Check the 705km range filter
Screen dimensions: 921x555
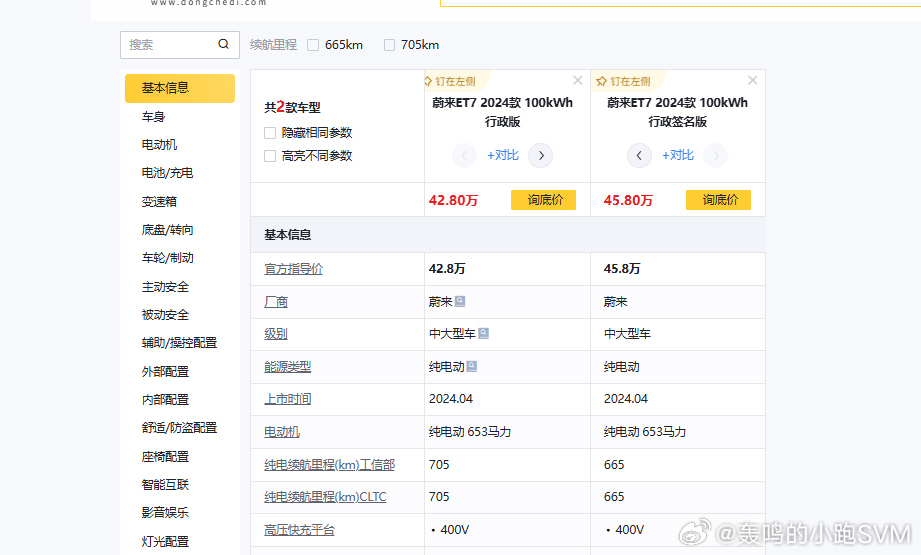coord(389,45)
